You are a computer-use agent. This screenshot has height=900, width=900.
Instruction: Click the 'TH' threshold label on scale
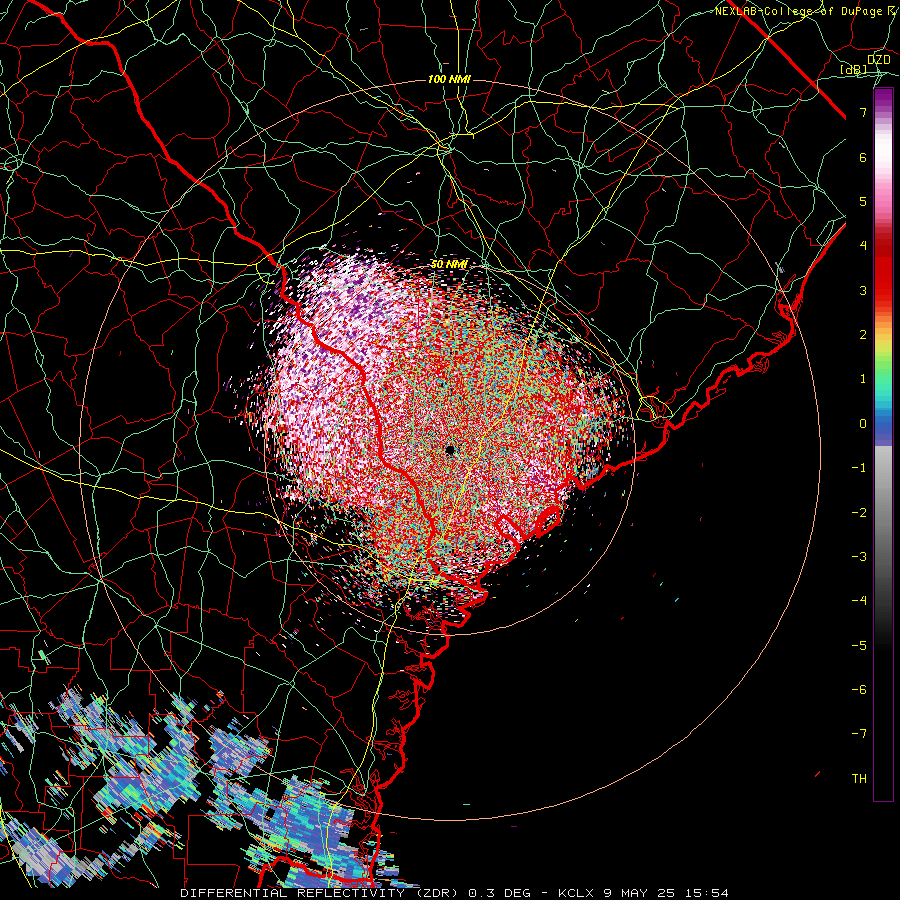click(x=859, y=779)
